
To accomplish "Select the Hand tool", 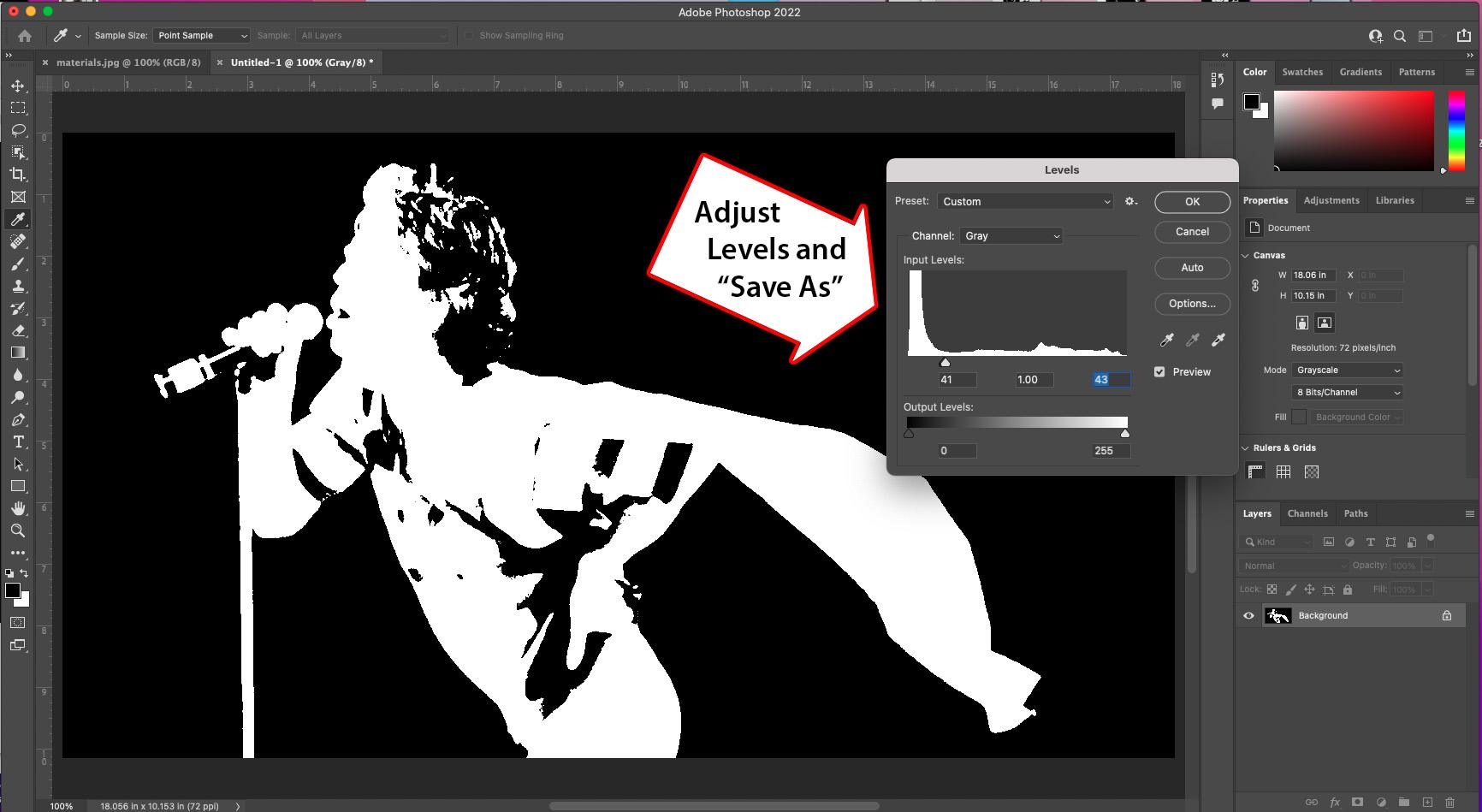I will tap(18, 508).
